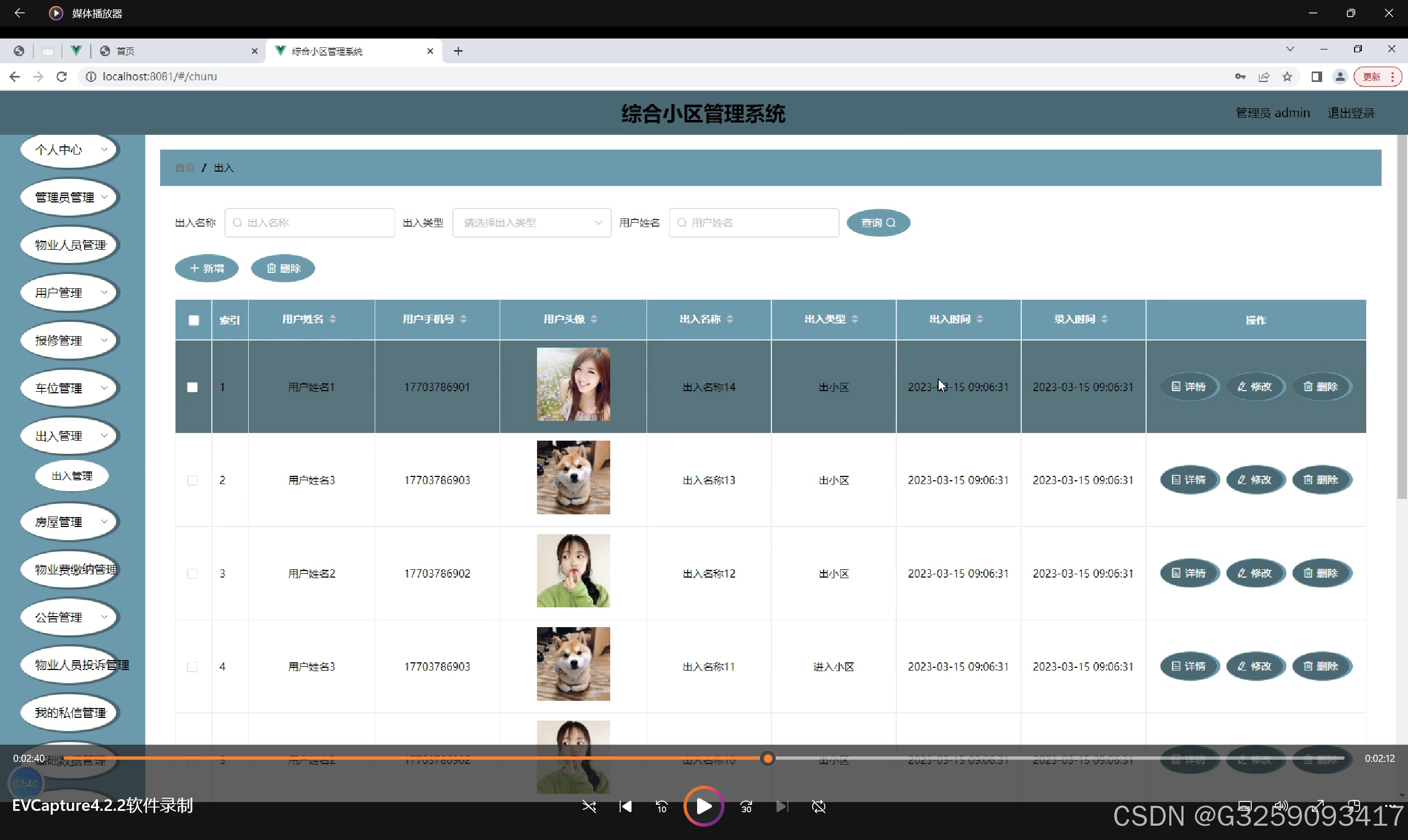Sort by 出入时间 column arrows

pos(979,319)
